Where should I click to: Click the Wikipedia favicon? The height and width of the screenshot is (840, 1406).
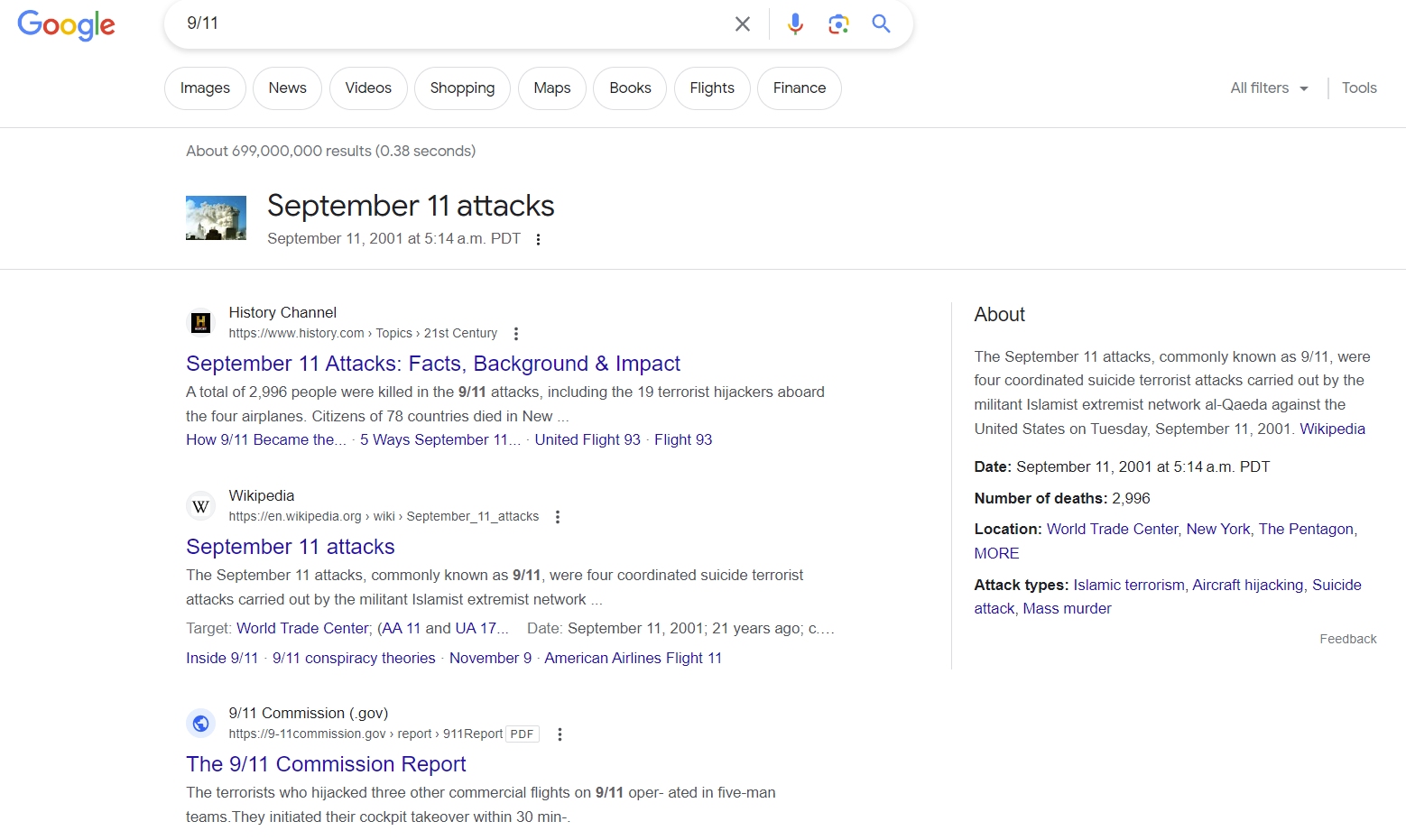(x=201, y=506)
